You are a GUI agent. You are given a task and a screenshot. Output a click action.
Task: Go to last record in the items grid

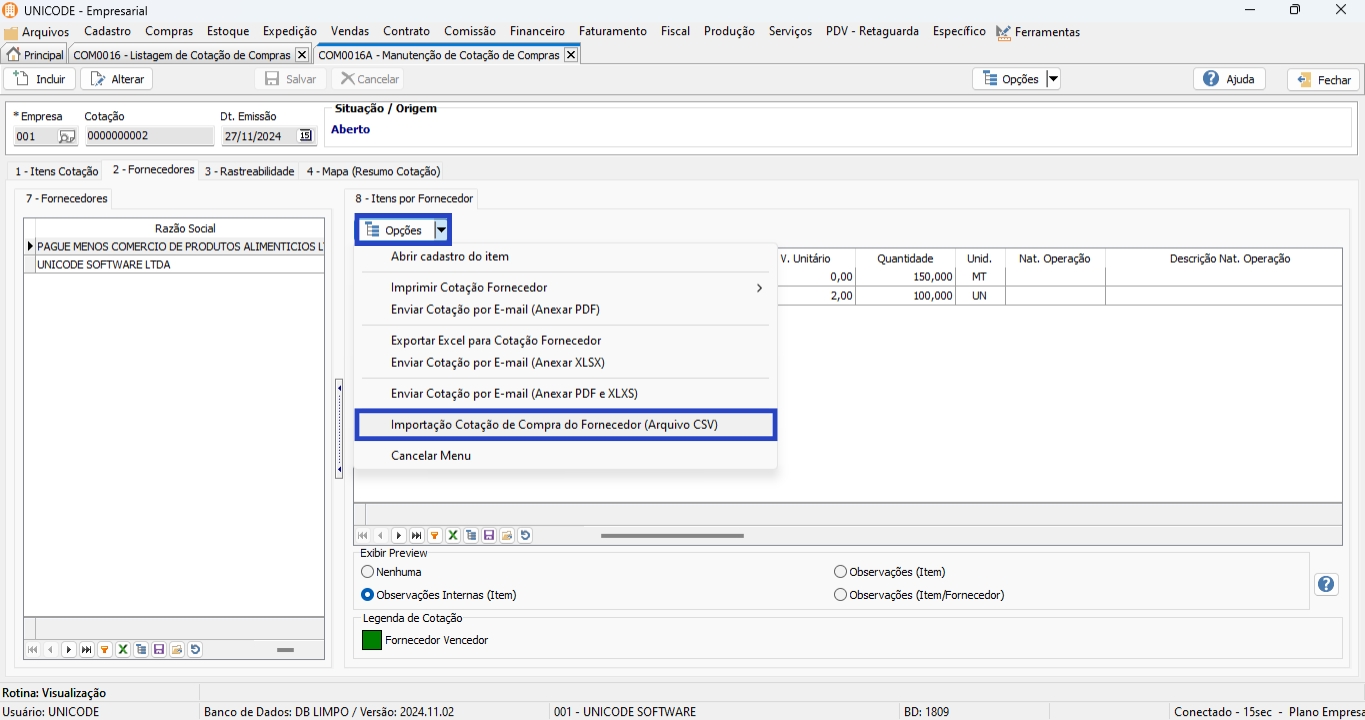pyautogui.click(x=417, y=536)
